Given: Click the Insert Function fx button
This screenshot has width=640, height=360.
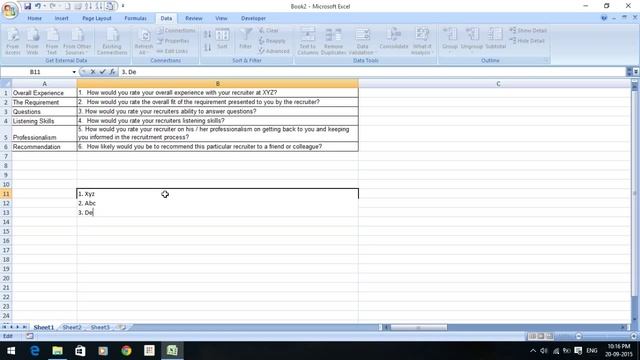Looking at the screenshot, I should tap(112, 72).
